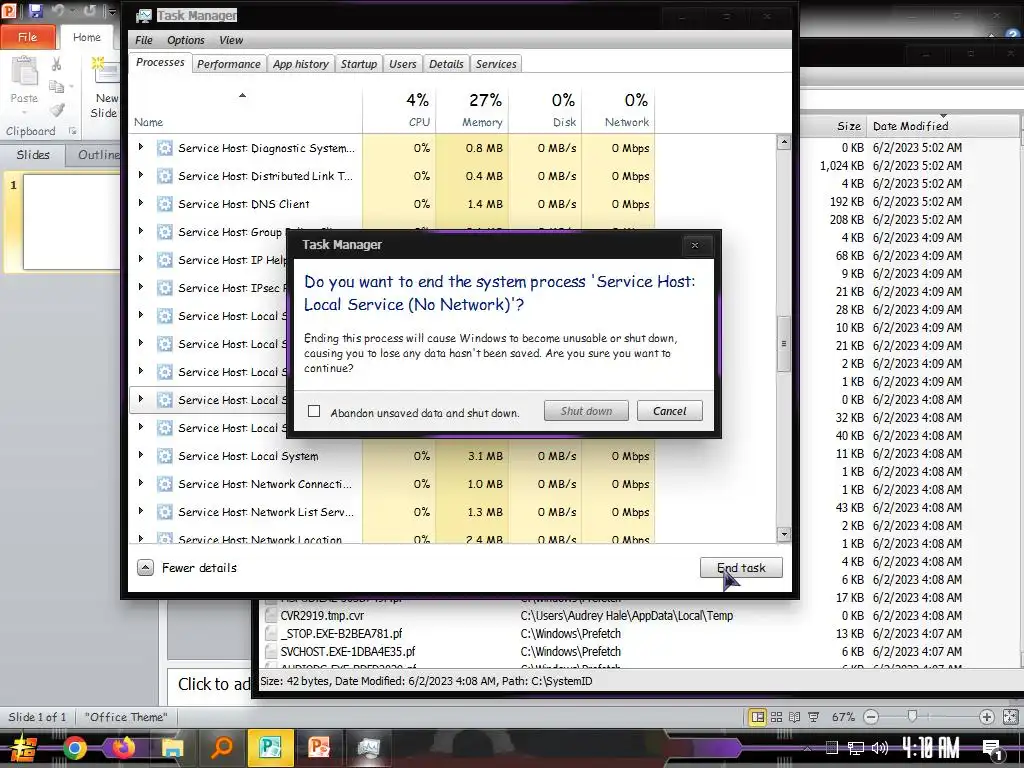Switch to Reading View icon in status bar
The height and width of the screenshot is (768, 1024).
794,717
